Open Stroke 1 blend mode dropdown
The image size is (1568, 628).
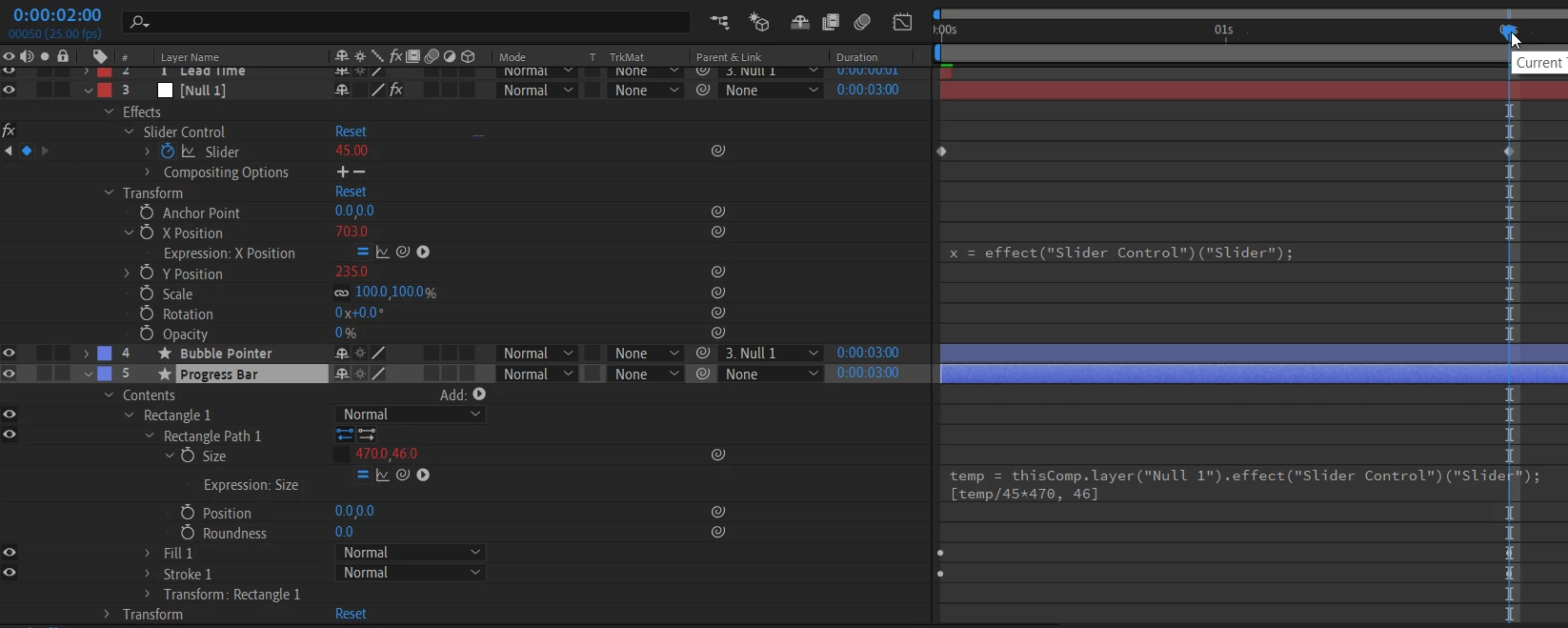[410, 573]
